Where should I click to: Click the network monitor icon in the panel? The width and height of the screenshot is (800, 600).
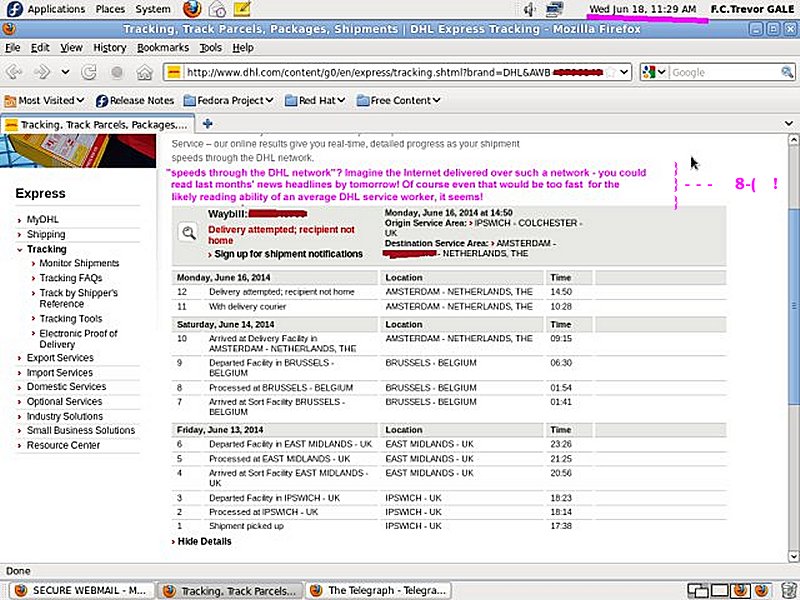[554, 9]
